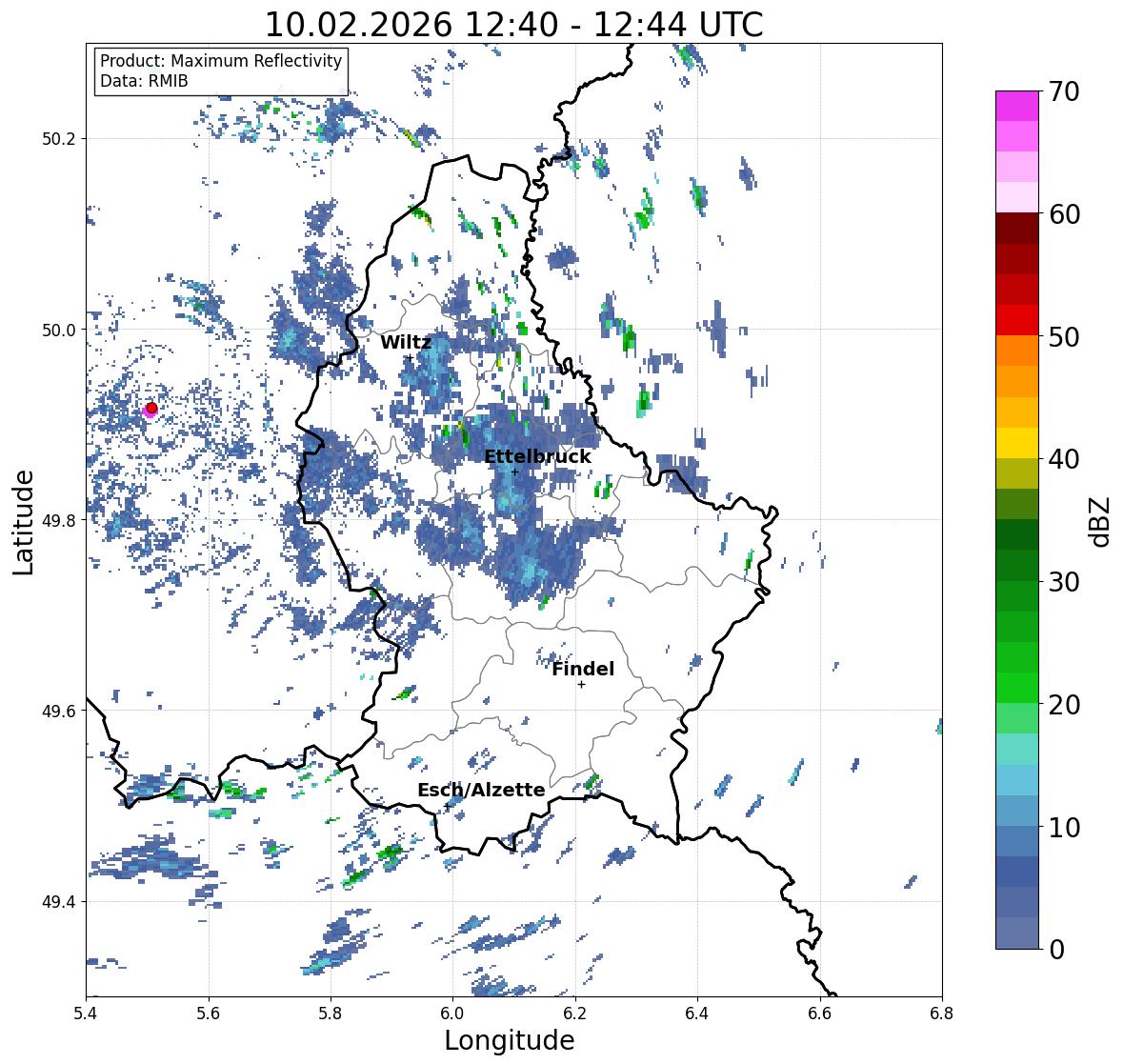Screen dimensions: 1123x1064
Task: Click the 6.2 longitude tick label
Action: click(x=575, y=1013)
